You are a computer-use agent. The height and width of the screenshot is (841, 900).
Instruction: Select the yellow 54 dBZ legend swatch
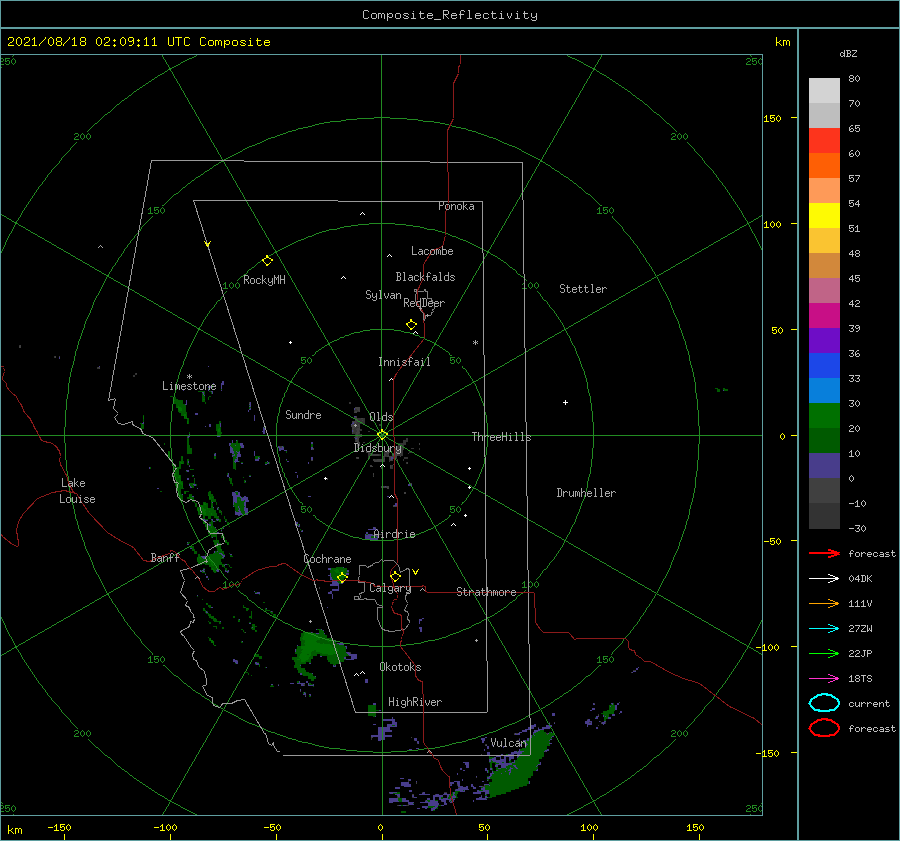click(x=824, y=215)
